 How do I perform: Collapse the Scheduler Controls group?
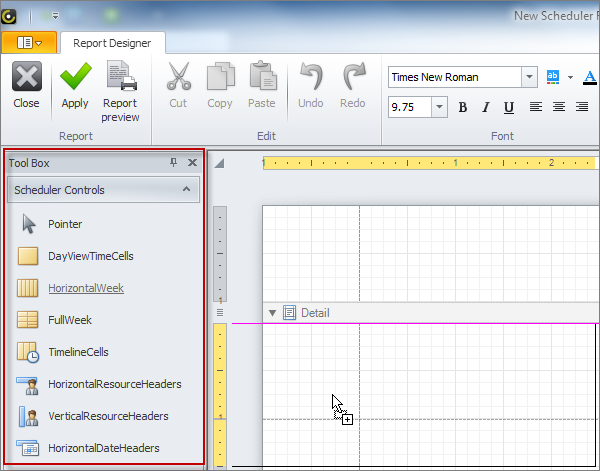186,189
